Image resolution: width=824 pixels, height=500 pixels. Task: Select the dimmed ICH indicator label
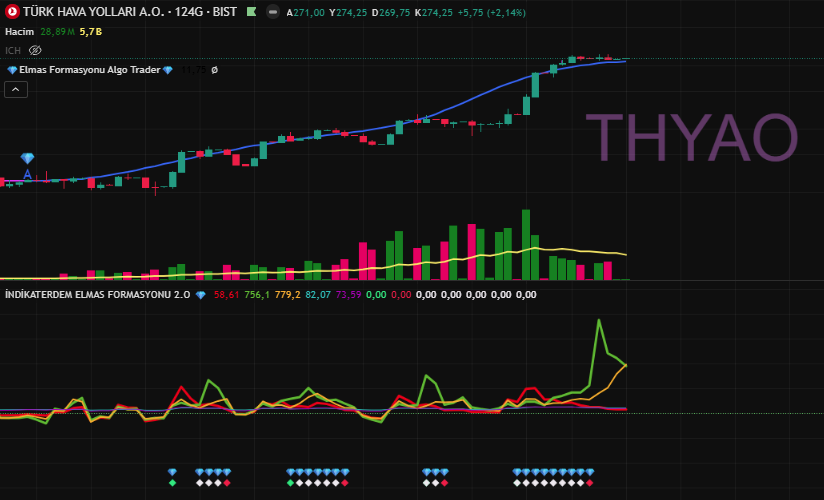pos(13,50)
